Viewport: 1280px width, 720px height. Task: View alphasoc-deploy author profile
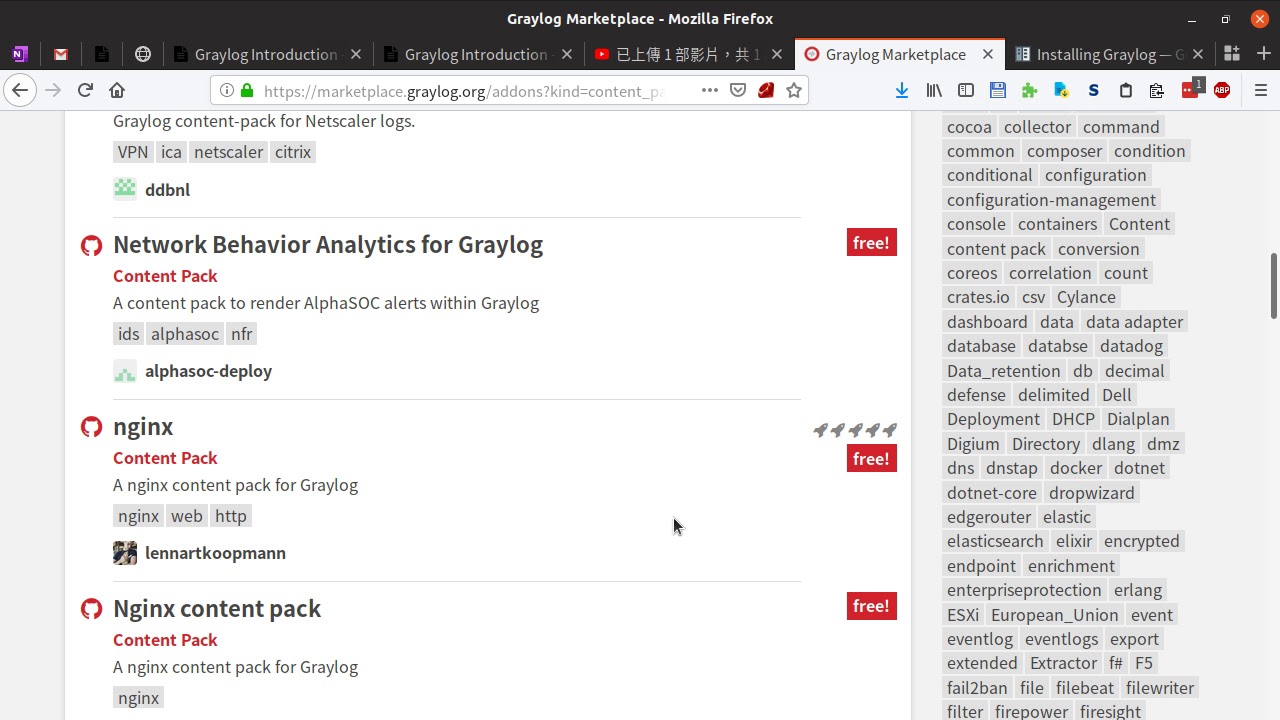208,371
